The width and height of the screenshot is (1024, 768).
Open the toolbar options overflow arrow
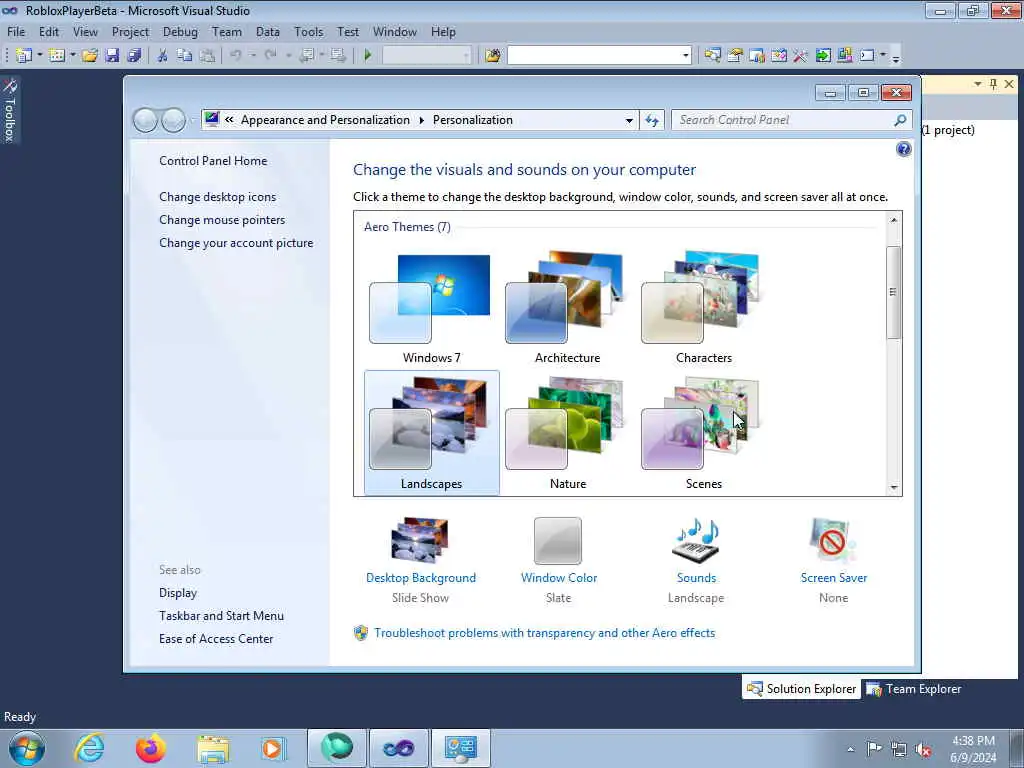[896, 58]
